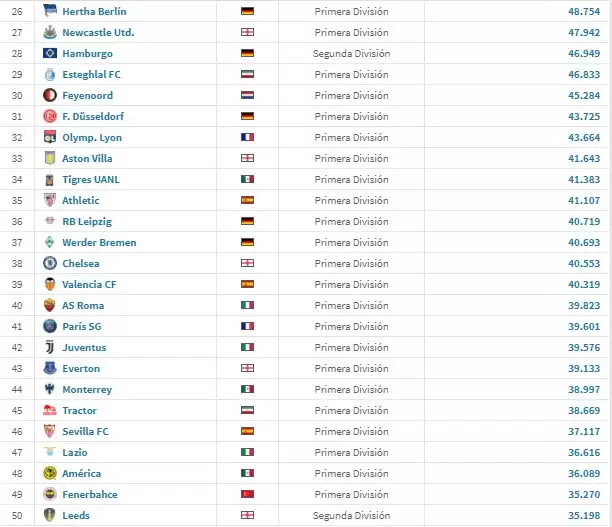Open the Olymp. Lyon team link
This screenshot has width=612, height=527.
pos(89,137)
